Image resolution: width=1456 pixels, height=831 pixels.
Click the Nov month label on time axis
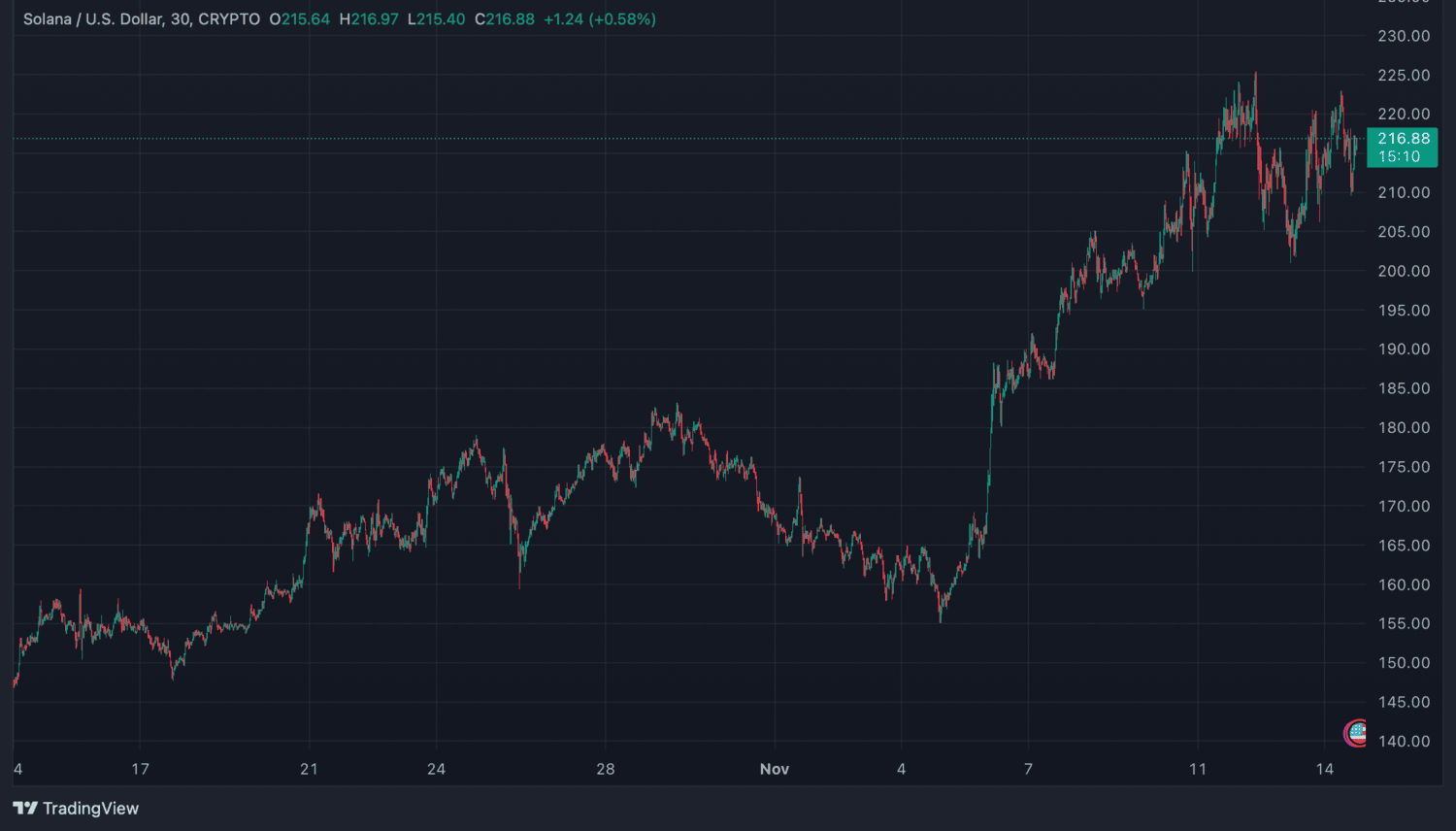pos(775,769)
